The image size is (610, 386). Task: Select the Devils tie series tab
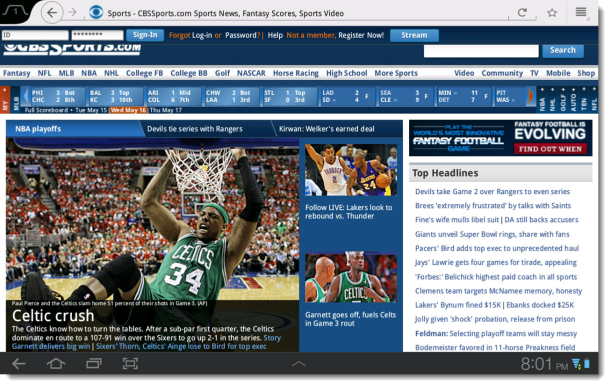click(x=195, y=129)
